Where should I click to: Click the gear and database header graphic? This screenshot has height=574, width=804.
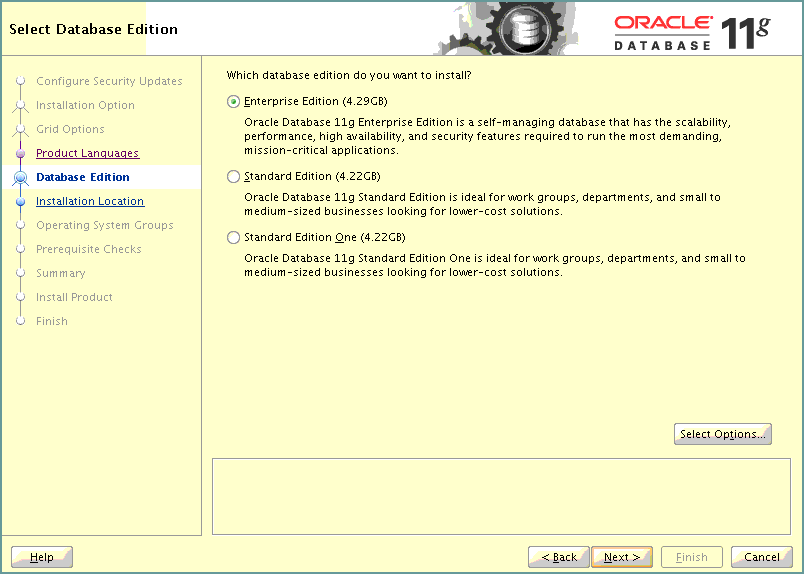point(508,28)
